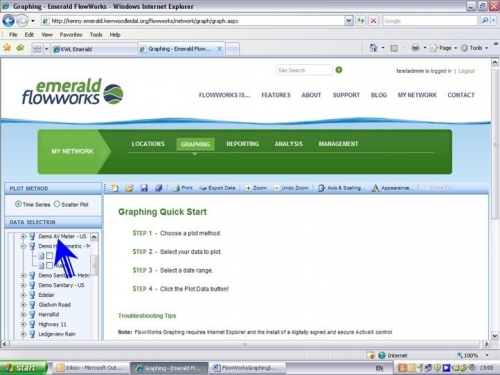This screenshot has width=500, height=375.
Task: Click Export Data in the graph toolbar
Action: coord(217,188)
